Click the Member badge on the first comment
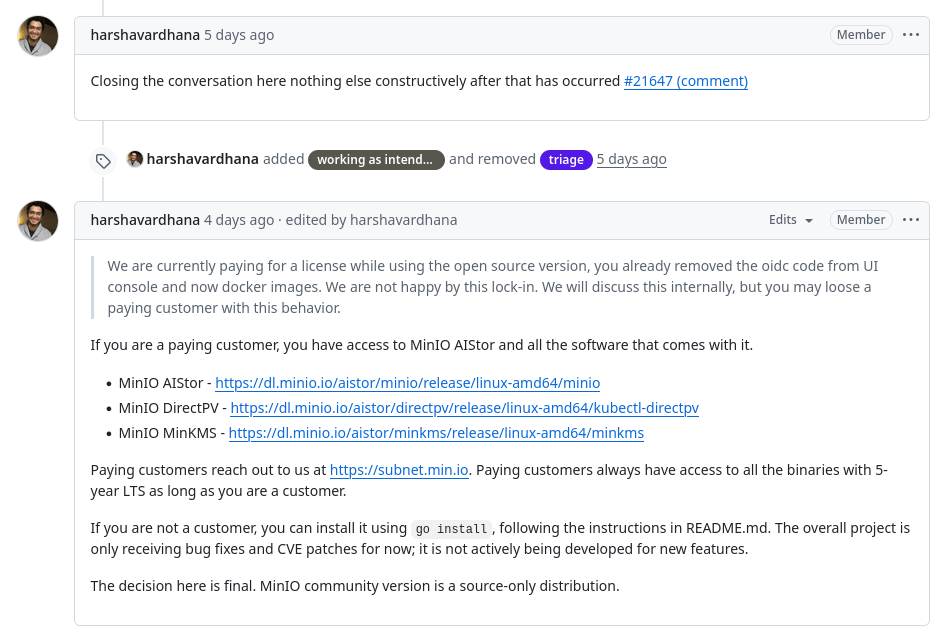Viewport: 947px width, 634px height. 861,35
